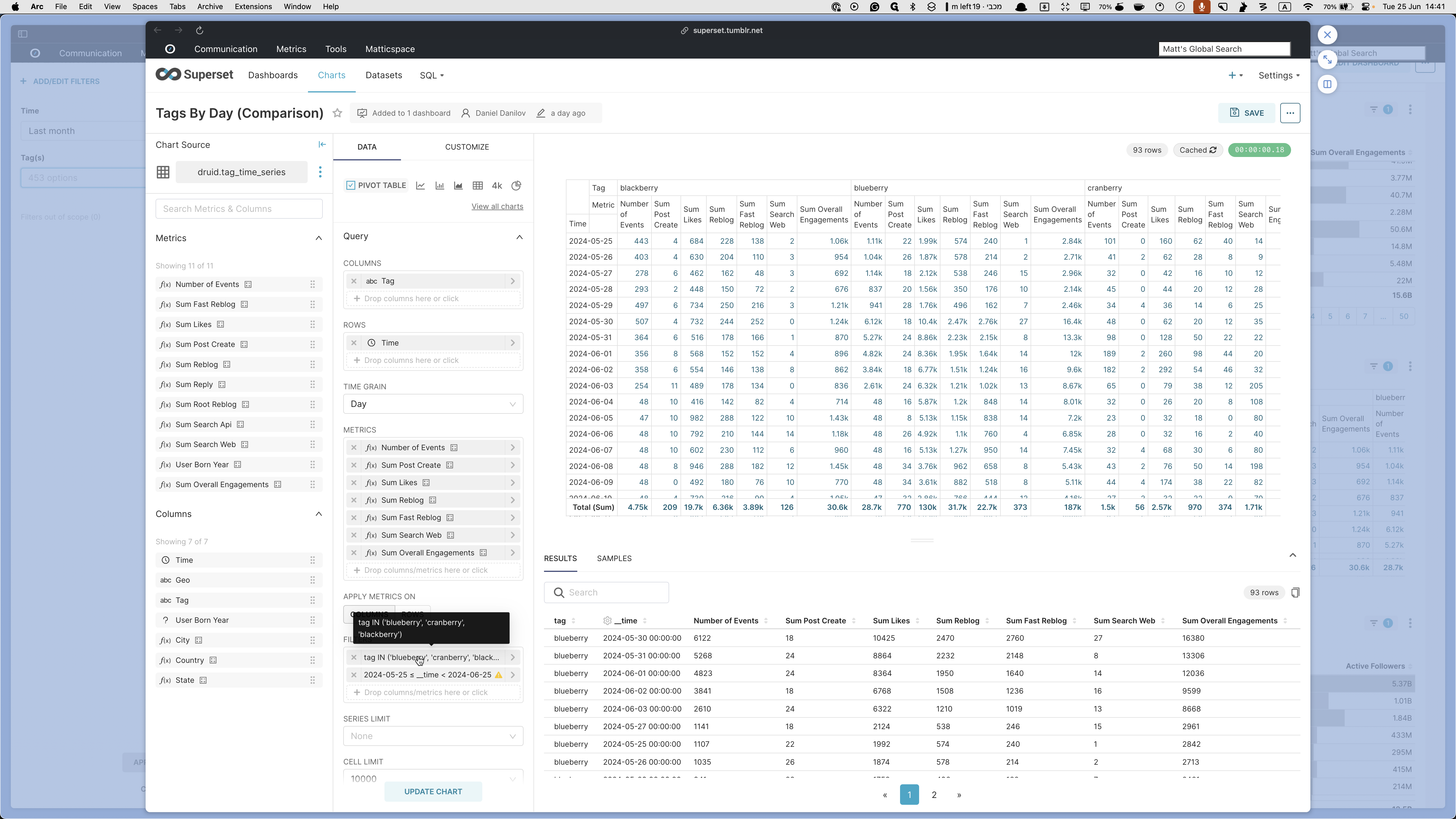Open the Archive menu in macOS menu bar
Image resolution: width=1456 pixels, height=819 pixels.
pos(210,7)
